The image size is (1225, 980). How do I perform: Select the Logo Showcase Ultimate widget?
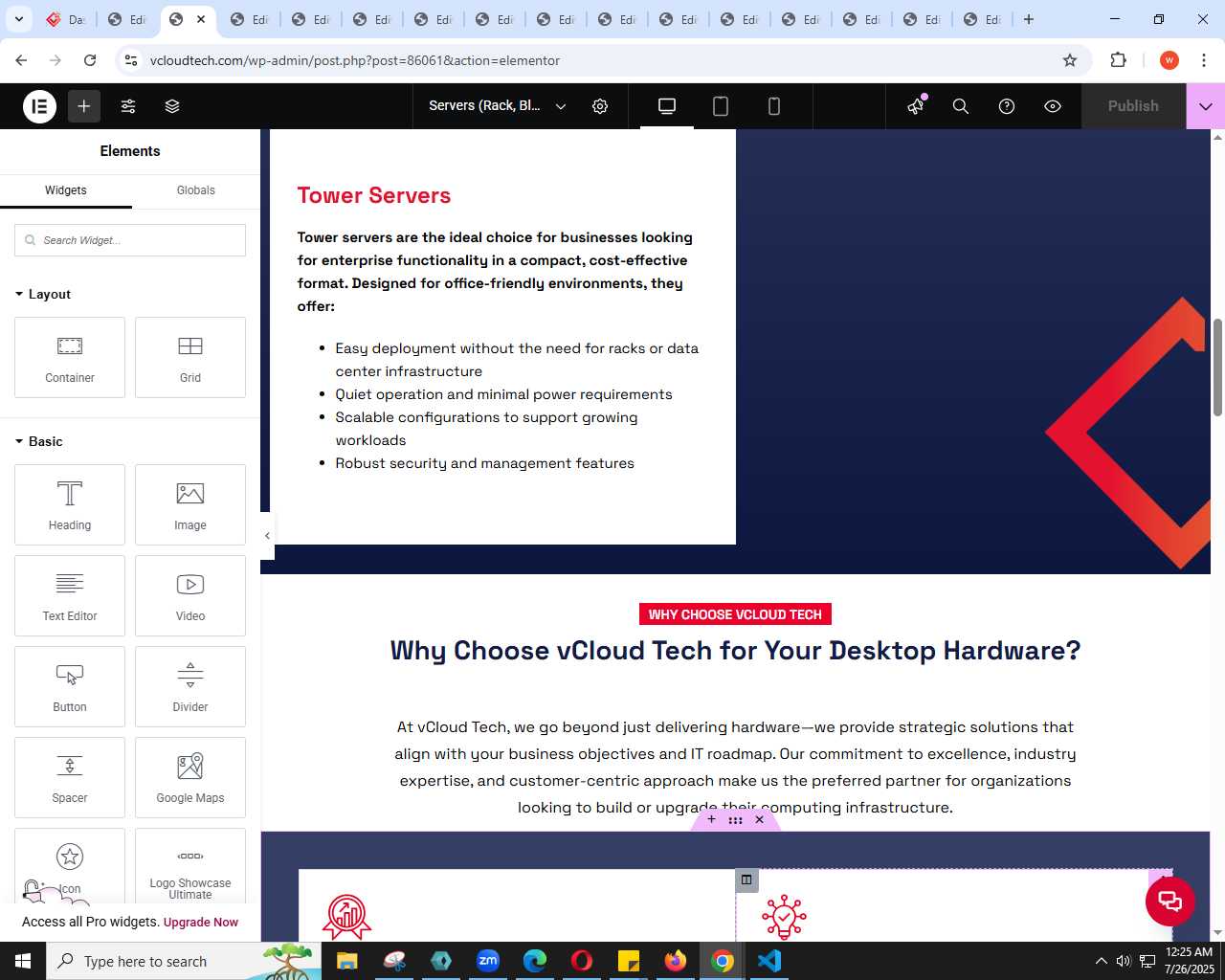[x=190, y=866]
